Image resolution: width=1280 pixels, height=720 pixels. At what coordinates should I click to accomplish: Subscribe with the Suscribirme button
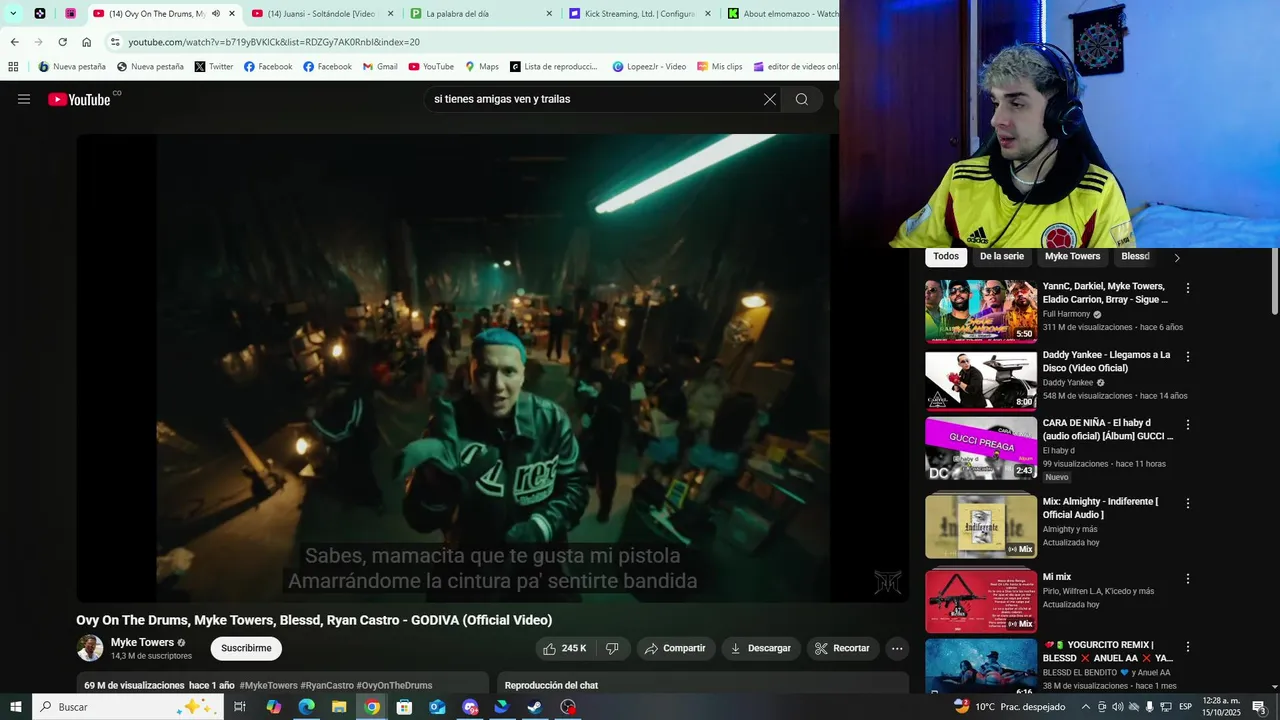click(246, 648)
